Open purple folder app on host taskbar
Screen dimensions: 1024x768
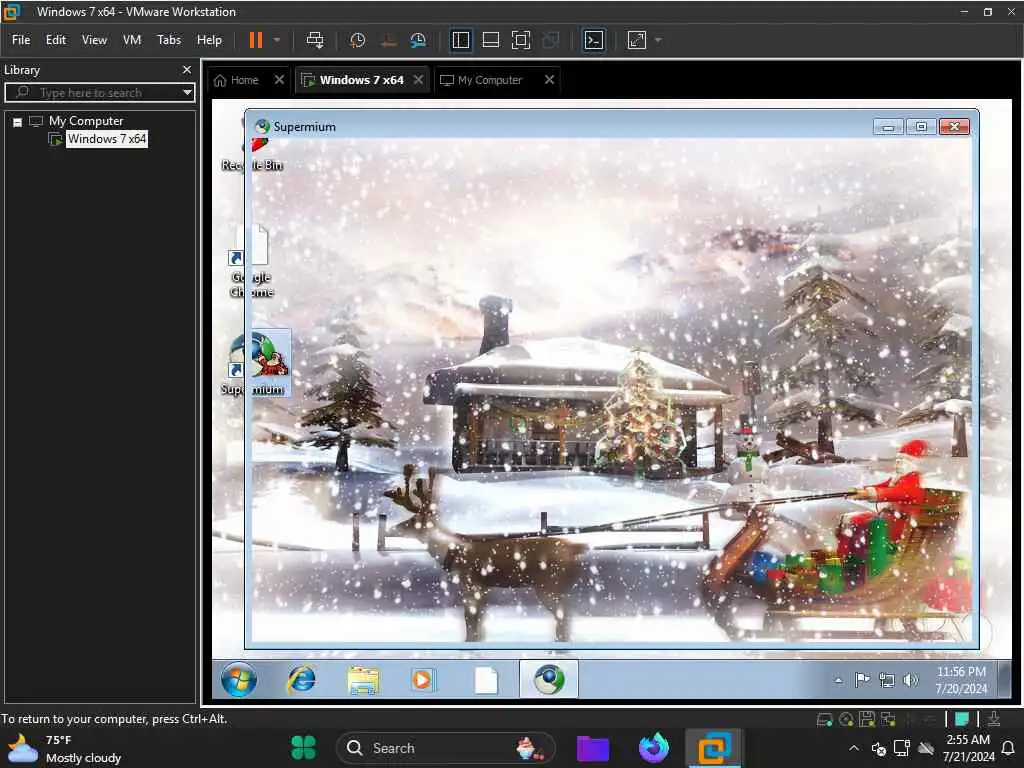pos(593,748)
